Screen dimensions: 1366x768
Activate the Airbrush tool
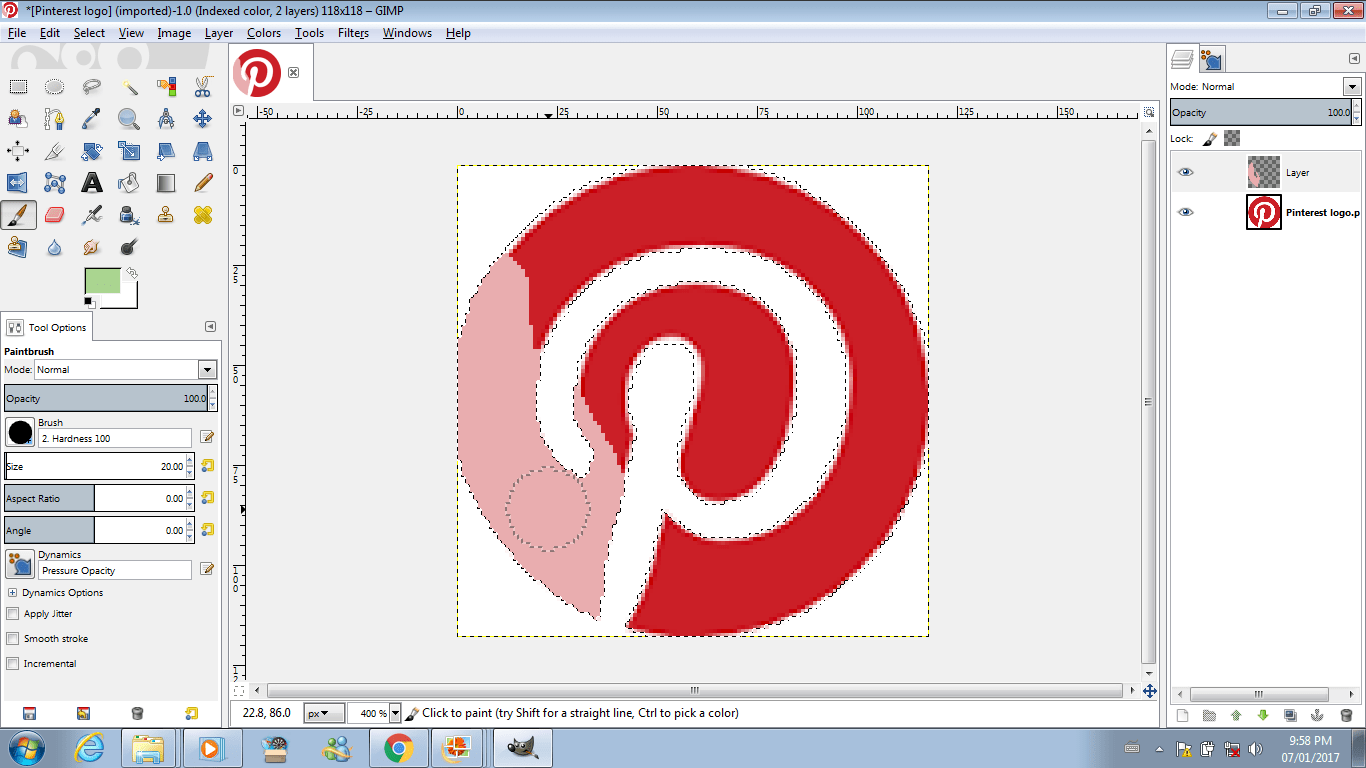click(92, 215)
